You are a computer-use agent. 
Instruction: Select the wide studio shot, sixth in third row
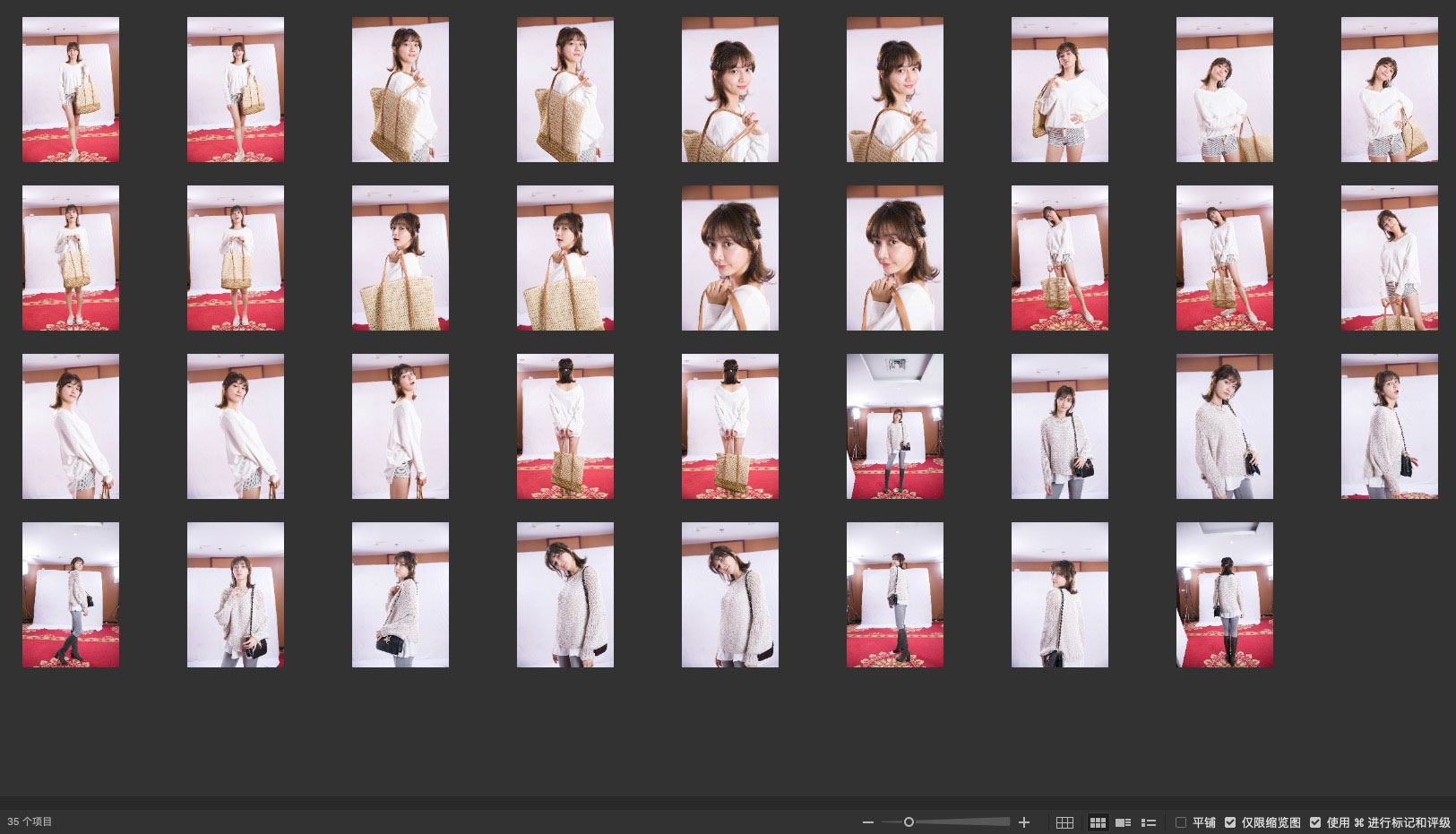tap(894, 426)
